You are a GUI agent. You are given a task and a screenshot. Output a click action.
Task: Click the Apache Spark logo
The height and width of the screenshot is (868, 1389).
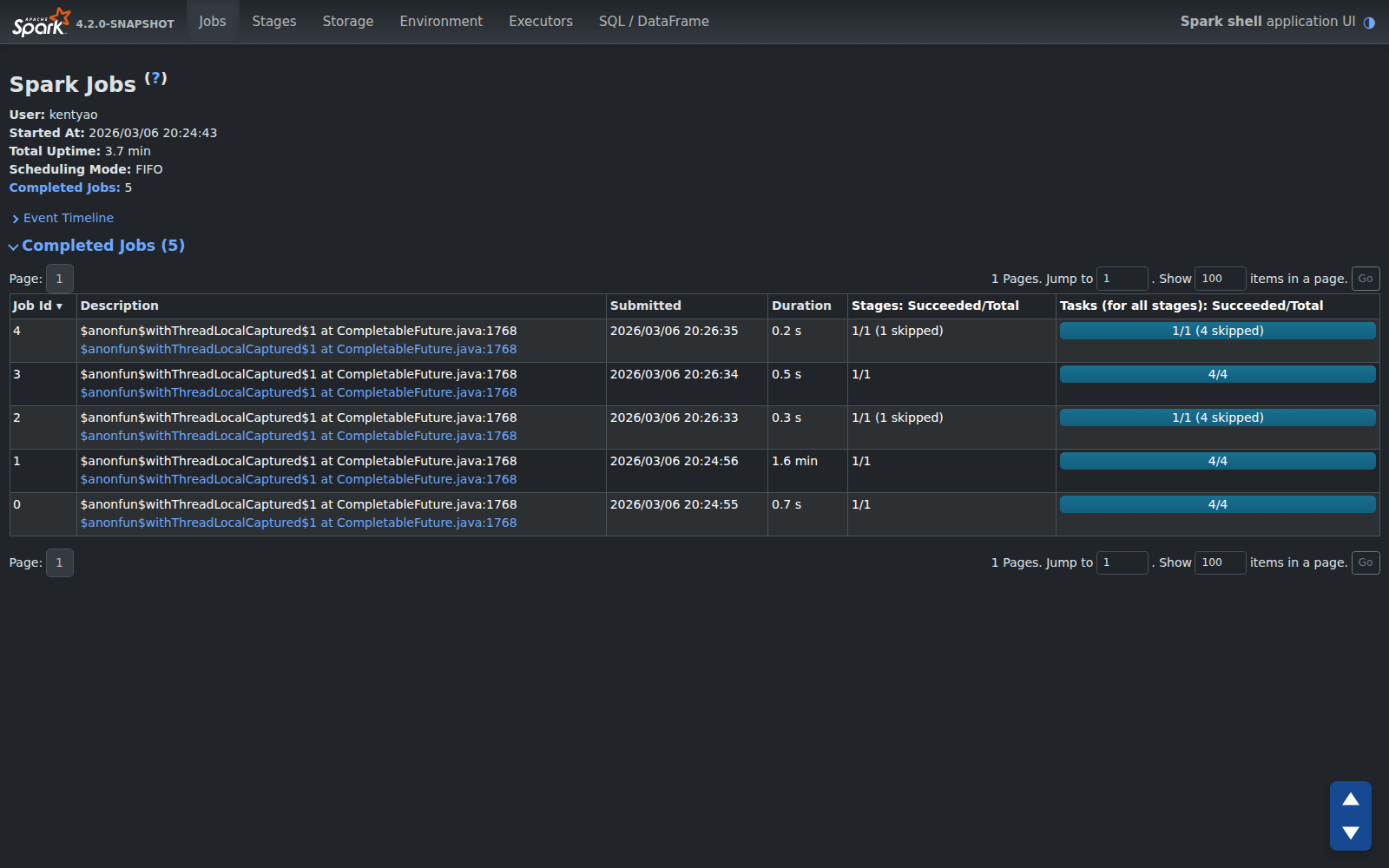coord(41,22)
